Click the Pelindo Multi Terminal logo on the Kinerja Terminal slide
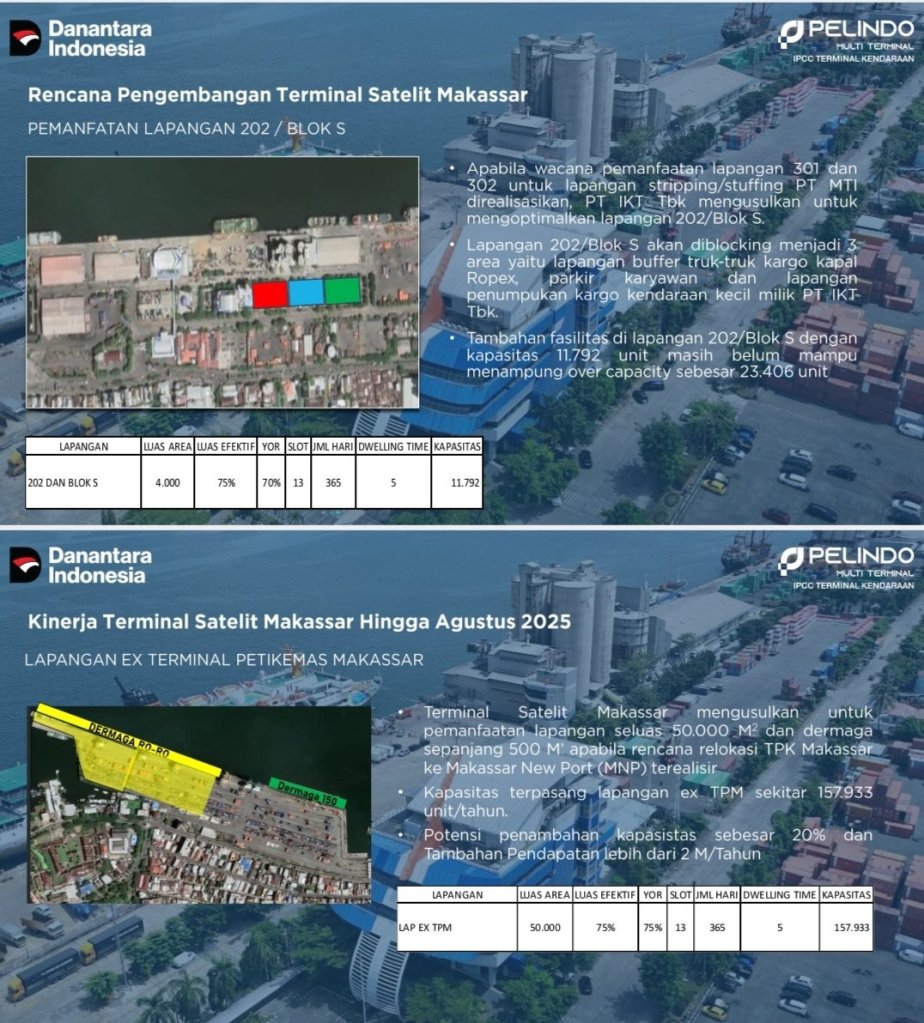Image resolution: width=924 pixels, height=1023 pixels. pos(846,565)
